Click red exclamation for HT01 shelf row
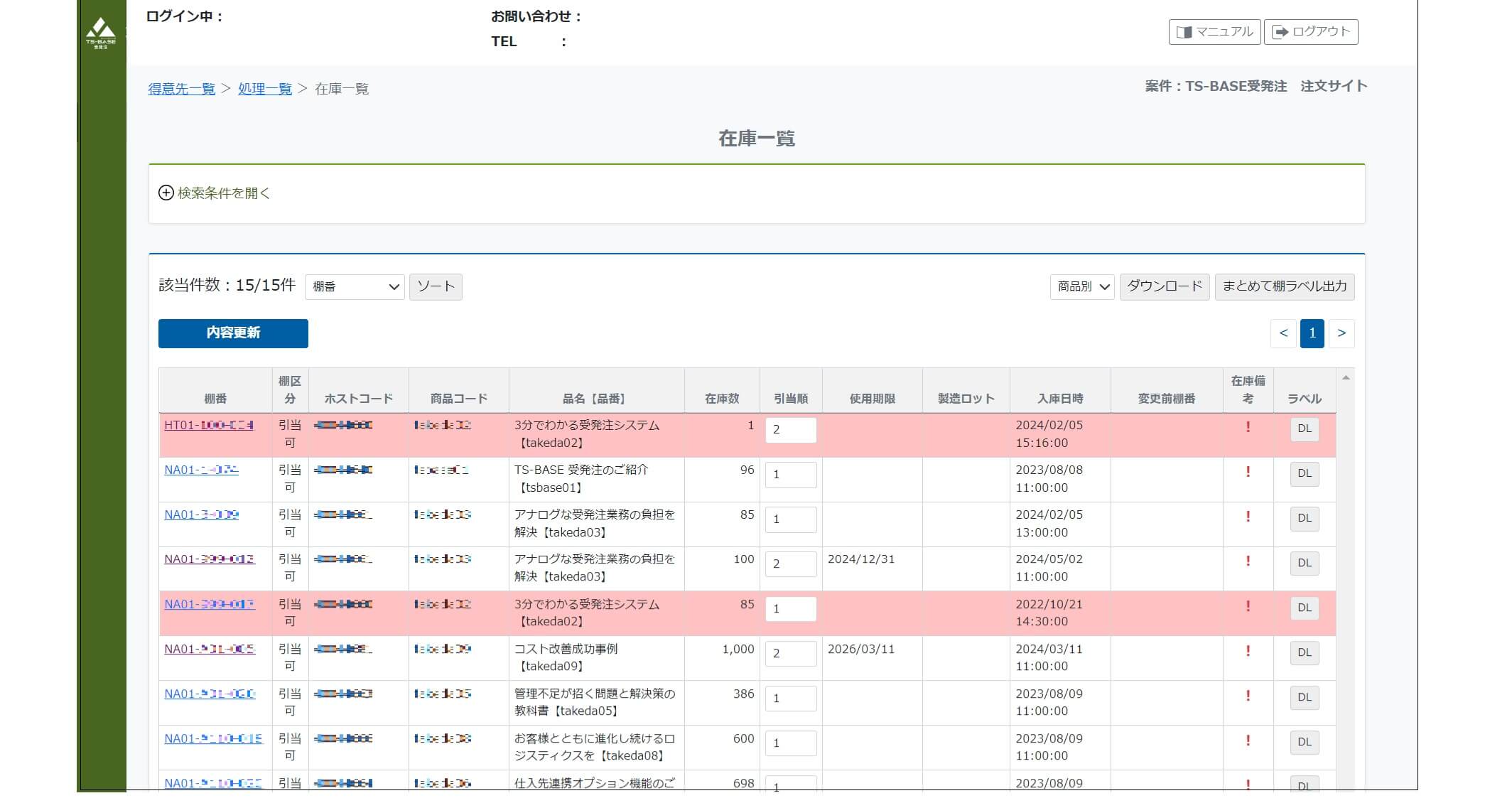Image resolution: width=1512 pixels, height=803 pixels. click(1248, 427)
